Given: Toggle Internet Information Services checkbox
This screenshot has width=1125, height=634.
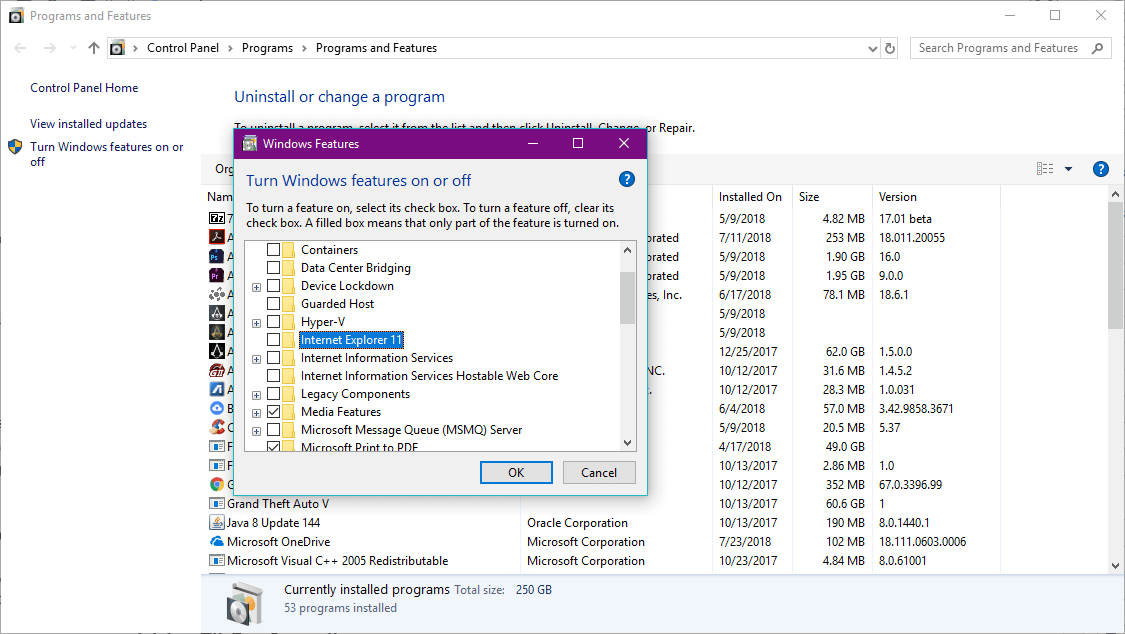Looking at the screenshot, I should (x=273, y=357).
